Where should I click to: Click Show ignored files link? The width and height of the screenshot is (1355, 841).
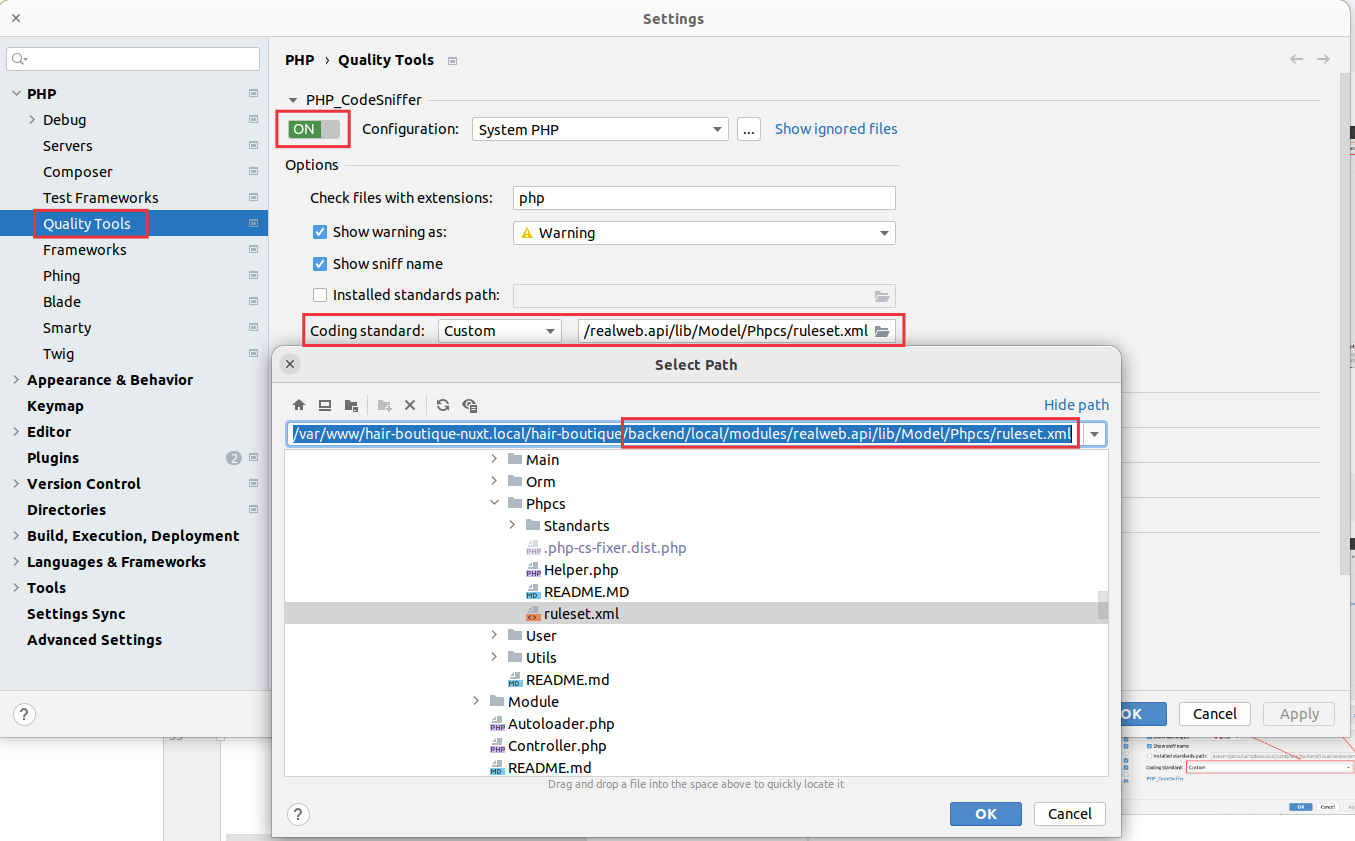[835, 129]
